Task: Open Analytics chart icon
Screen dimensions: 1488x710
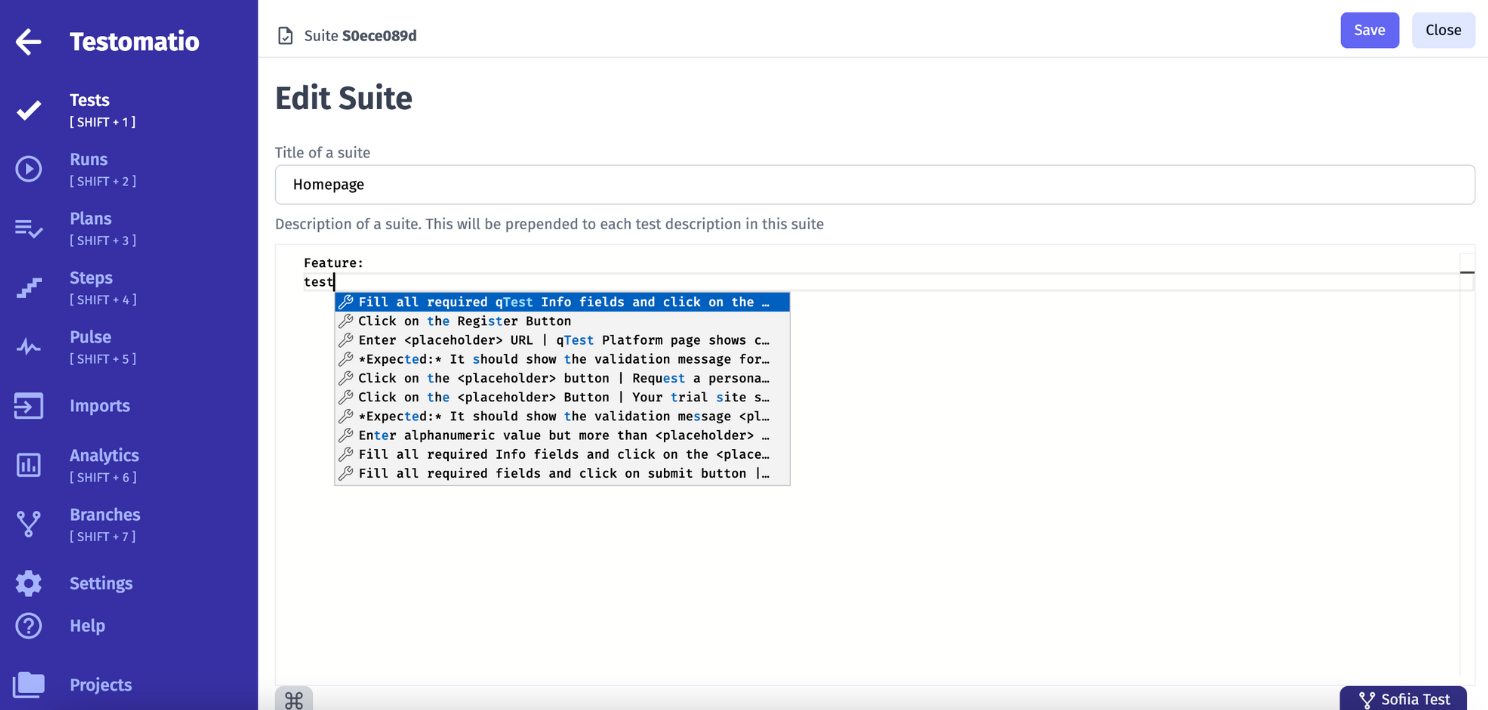Action: 29,465
